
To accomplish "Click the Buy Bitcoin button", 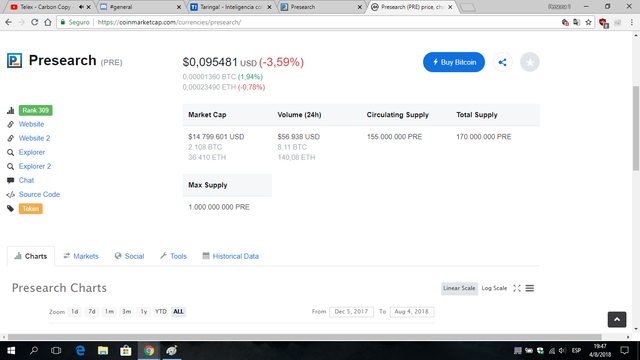I will click(x=454, y=62).
